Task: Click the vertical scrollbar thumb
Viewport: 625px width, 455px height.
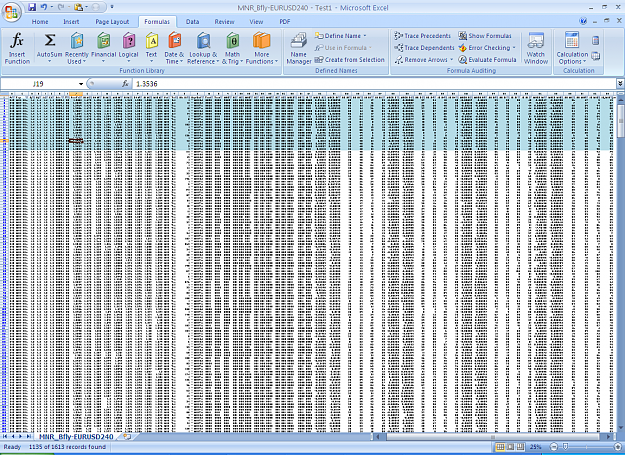Action: click(620, 122)
